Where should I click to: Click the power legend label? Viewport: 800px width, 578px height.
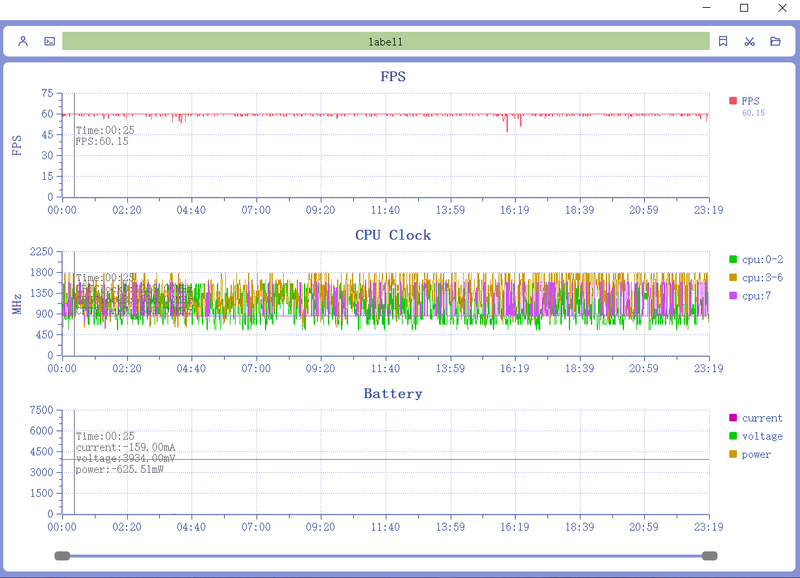[x=756, y=455]
